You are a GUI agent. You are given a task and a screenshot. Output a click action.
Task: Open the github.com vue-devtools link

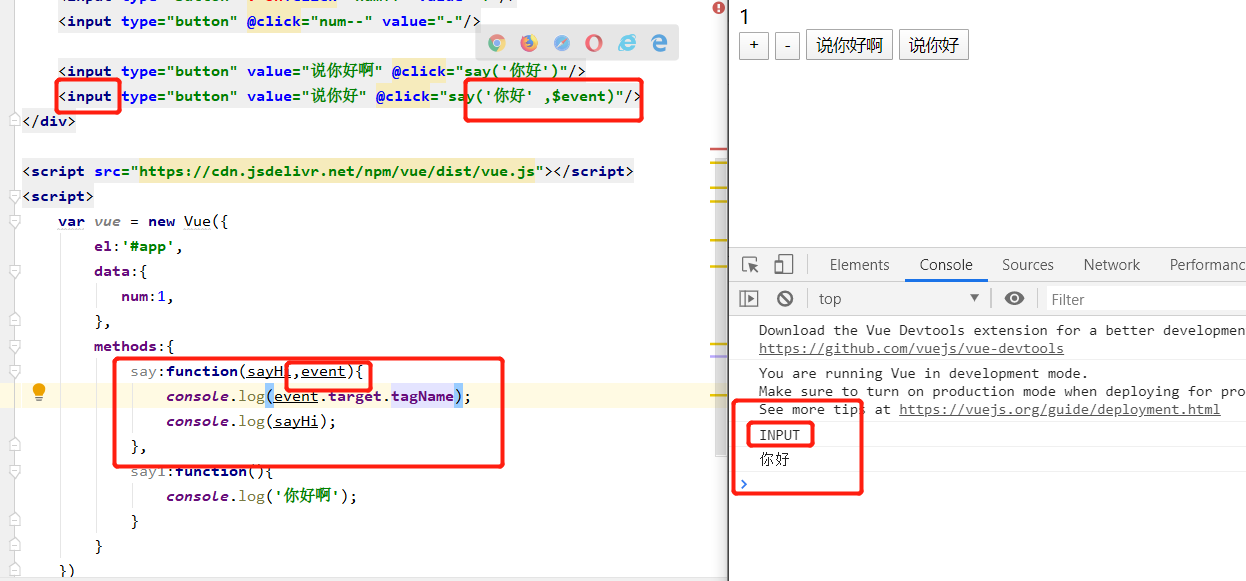pos(911,349)
